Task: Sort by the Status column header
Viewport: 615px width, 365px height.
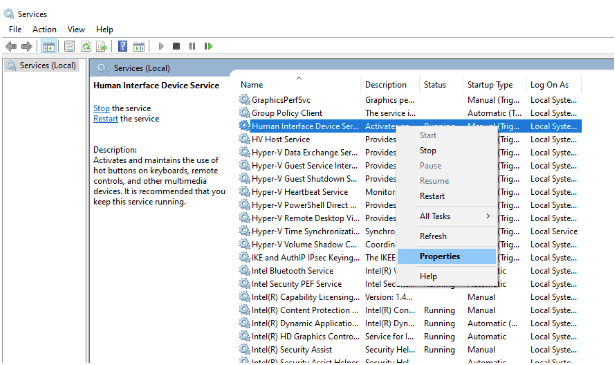Action: tap(440, 85)
